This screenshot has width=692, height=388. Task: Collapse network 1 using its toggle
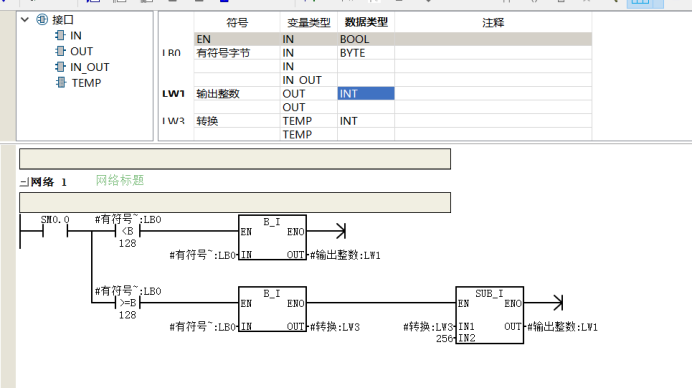click(x=24, y=182)
